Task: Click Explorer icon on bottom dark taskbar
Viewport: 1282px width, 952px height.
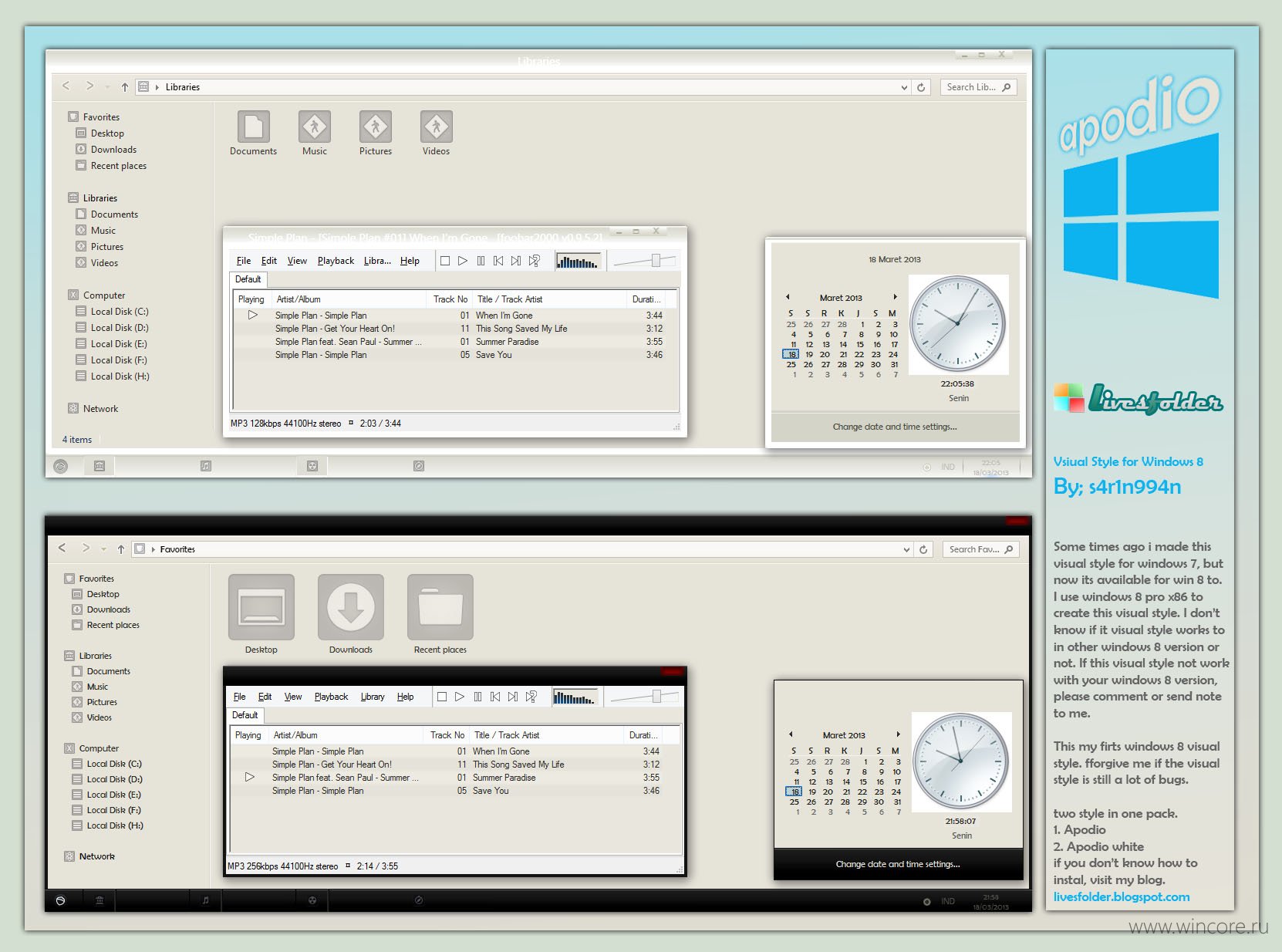Action: click(x=100, y=900)
